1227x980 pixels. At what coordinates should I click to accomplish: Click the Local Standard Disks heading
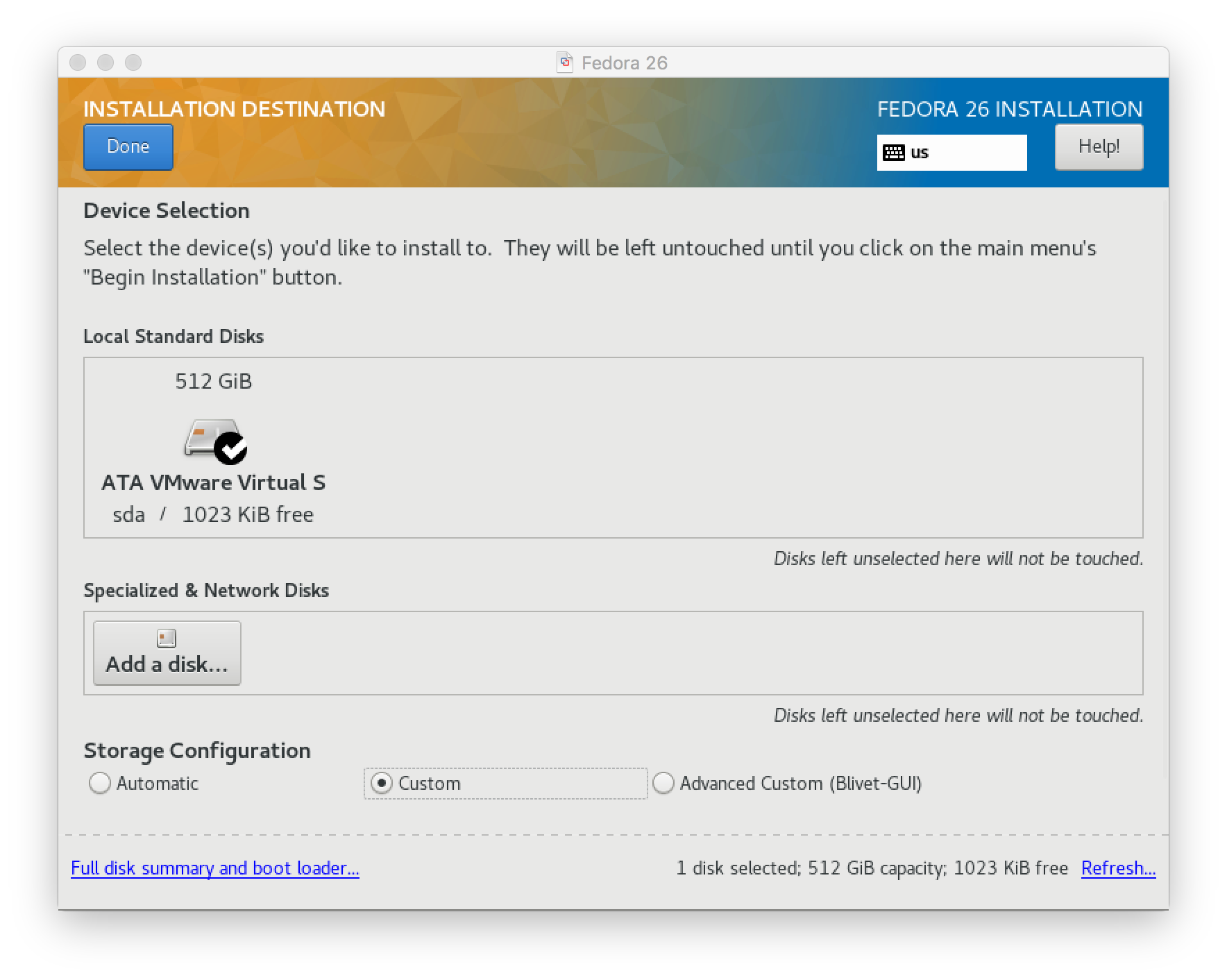coord(174,336)
